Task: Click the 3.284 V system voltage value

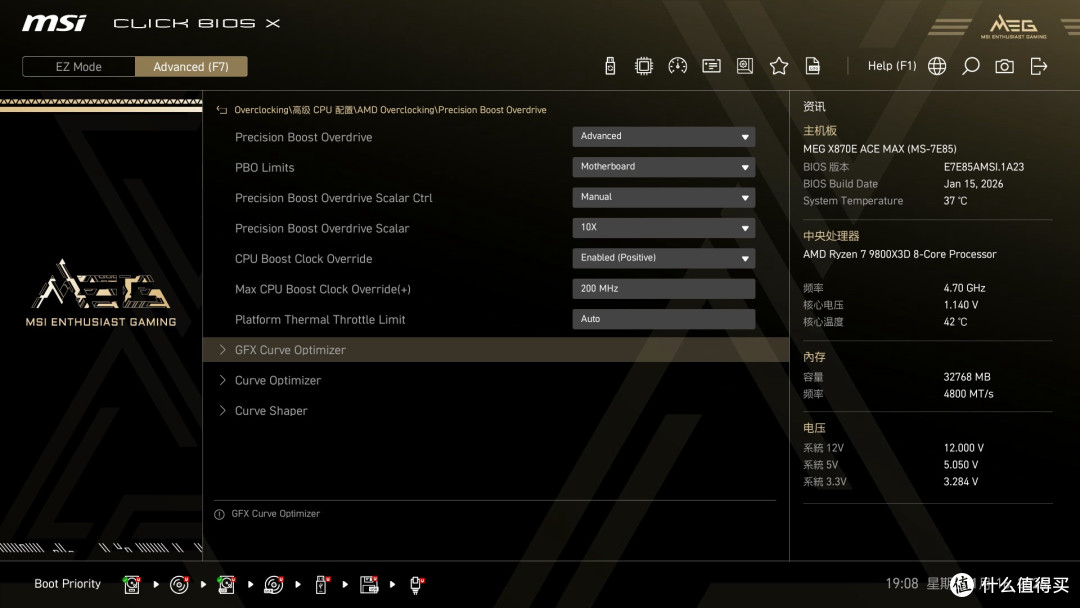Action: (x=961, y=481)
